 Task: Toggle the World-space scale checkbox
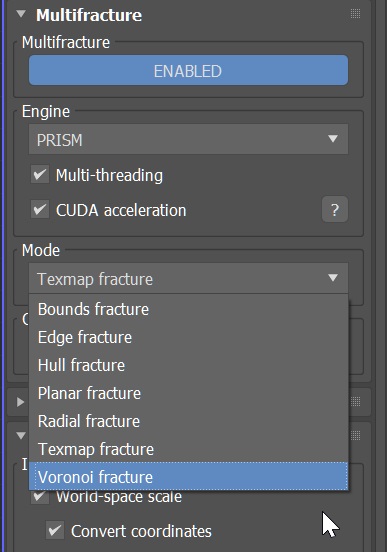coord(40,497)
